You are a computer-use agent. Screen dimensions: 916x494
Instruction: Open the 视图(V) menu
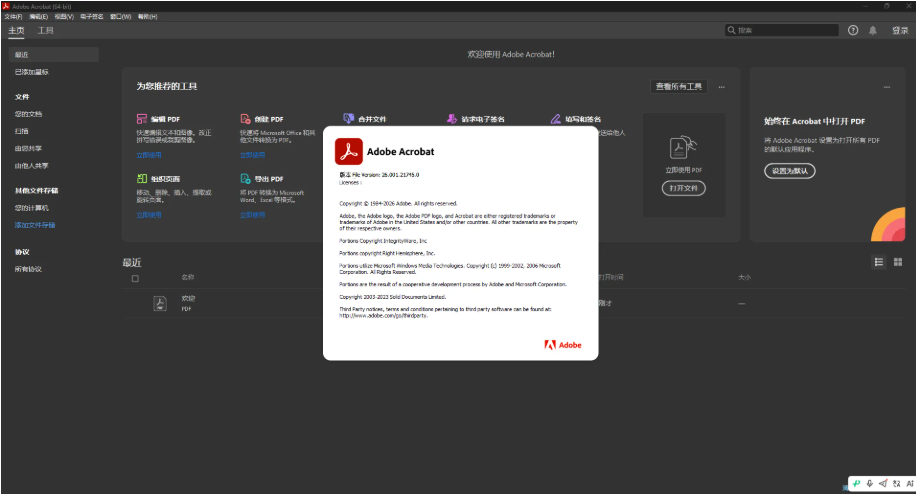click(x=64, y=17)
